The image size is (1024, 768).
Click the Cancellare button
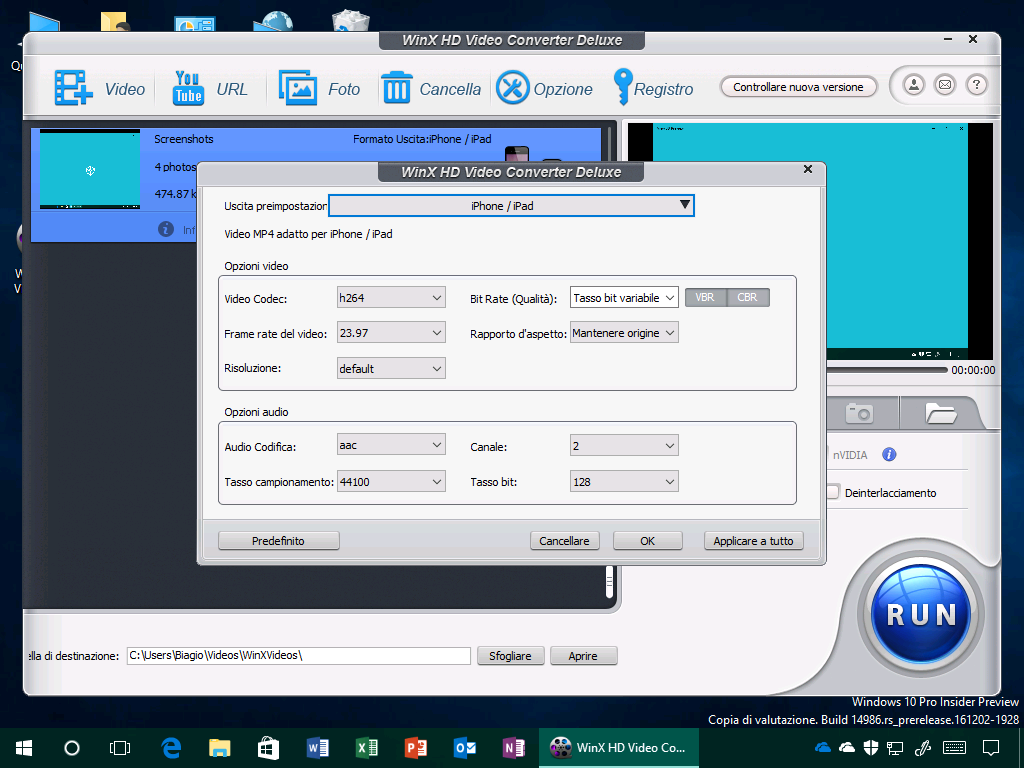click(x=565, y=541)
